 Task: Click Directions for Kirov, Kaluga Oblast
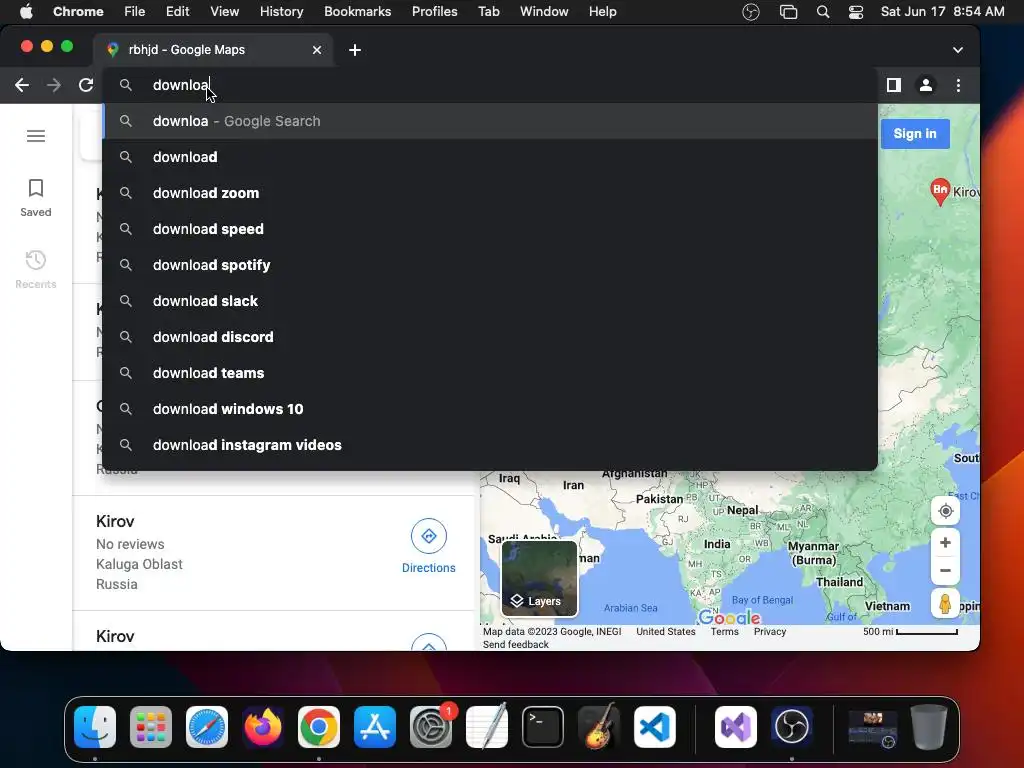point(428,546)
